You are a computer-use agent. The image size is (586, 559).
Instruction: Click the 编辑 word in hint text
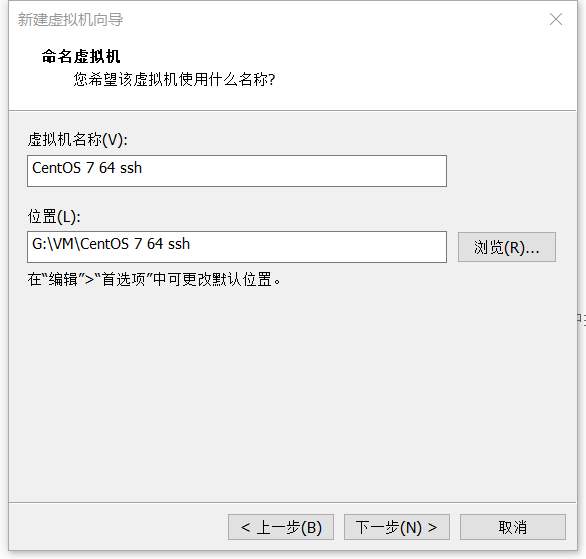(x=63, y=279)
